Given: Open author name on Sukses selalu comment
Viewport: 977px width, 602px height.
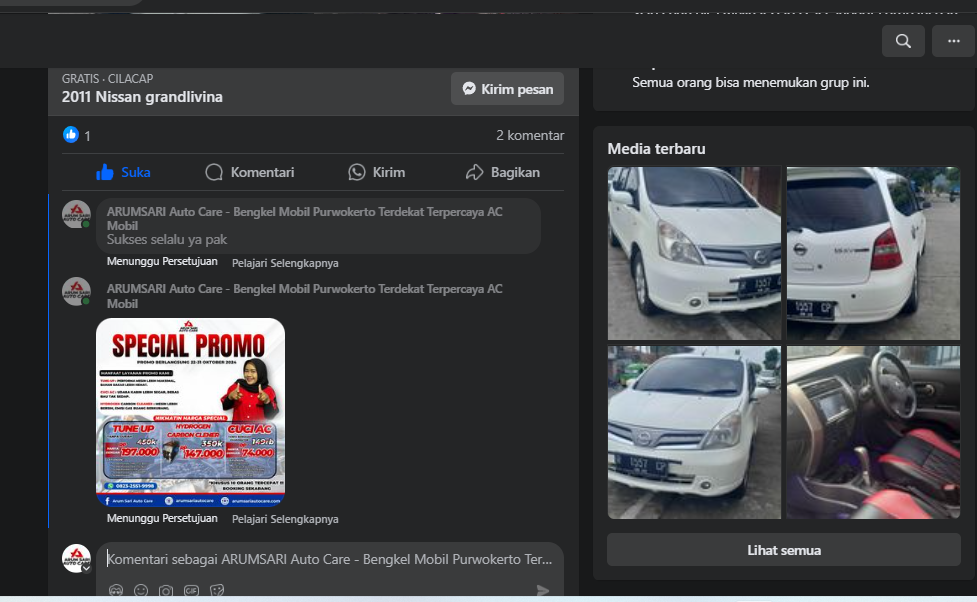Looking at the screenshot, I should [x=304, y=219].
